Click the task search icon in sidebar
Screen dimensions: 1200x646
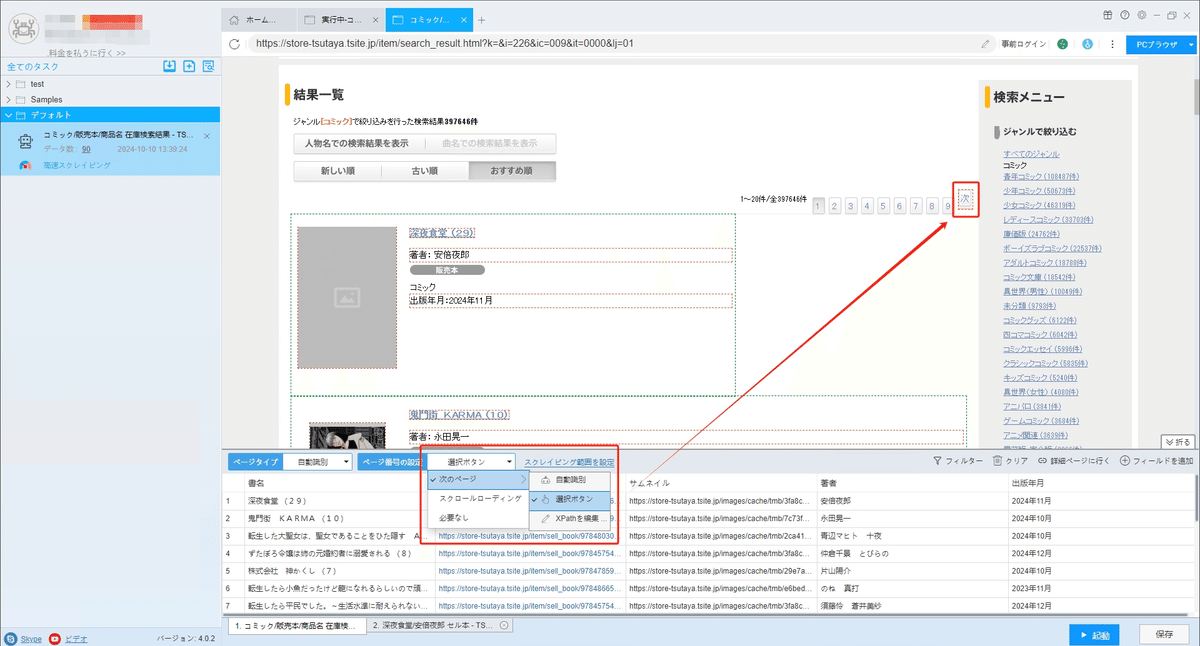coord(208,66)
